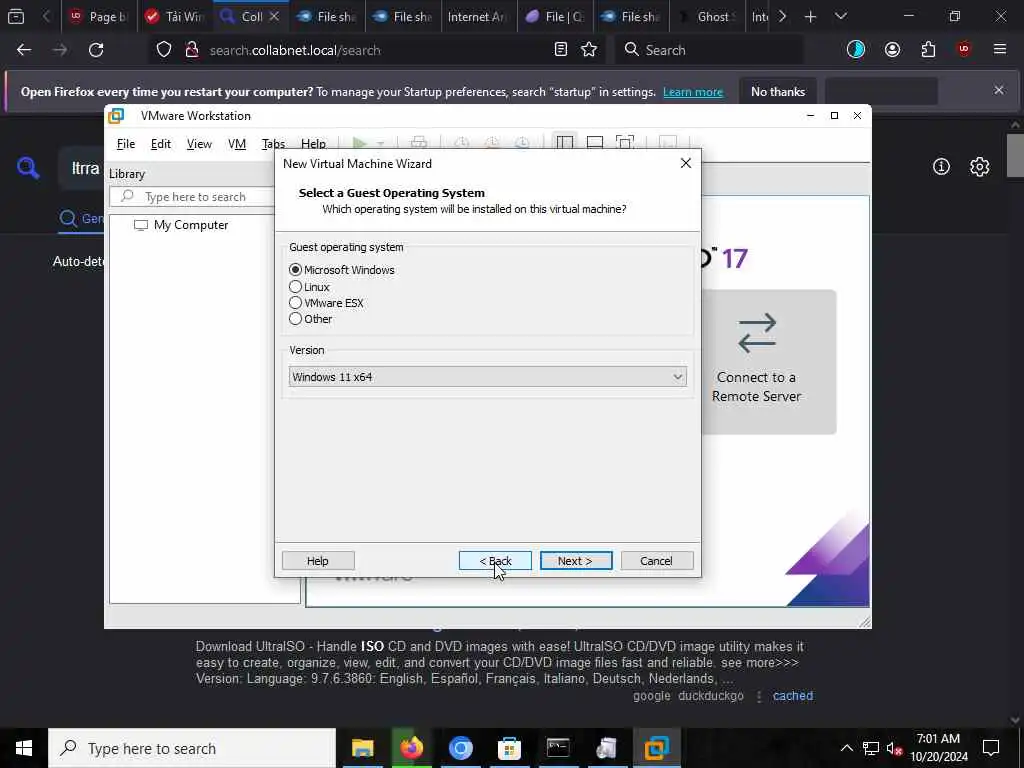Image resolution: width=1024 pixels, height=768 pixels.
Task: Expand the power options arrow beside the play icon
Action: 380,144
